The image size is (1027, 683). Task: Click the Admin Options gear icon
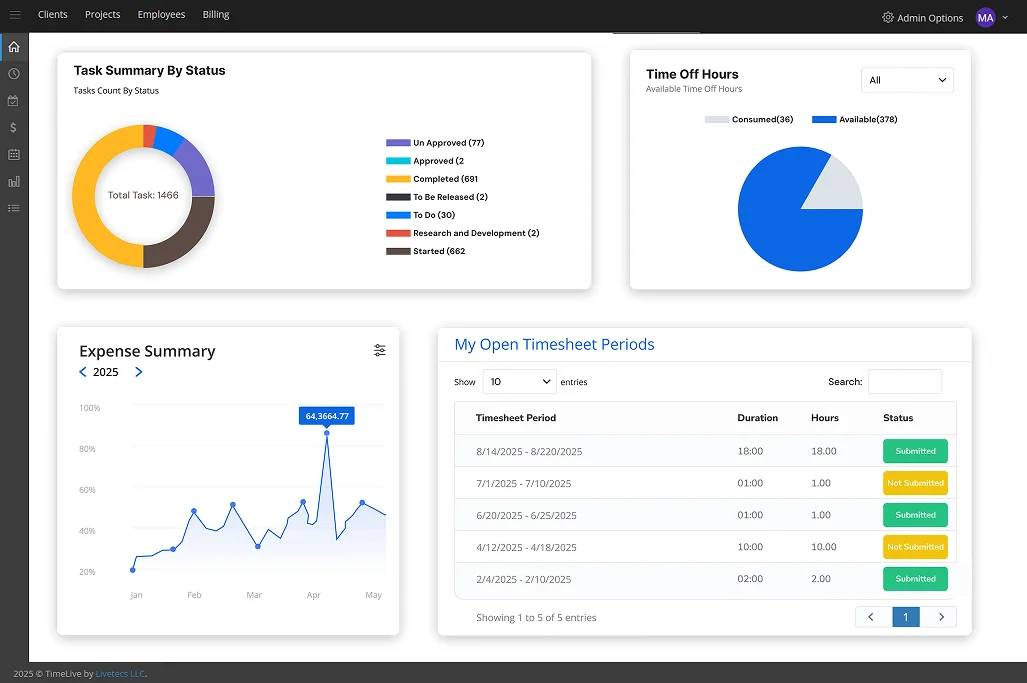(888, 18)
